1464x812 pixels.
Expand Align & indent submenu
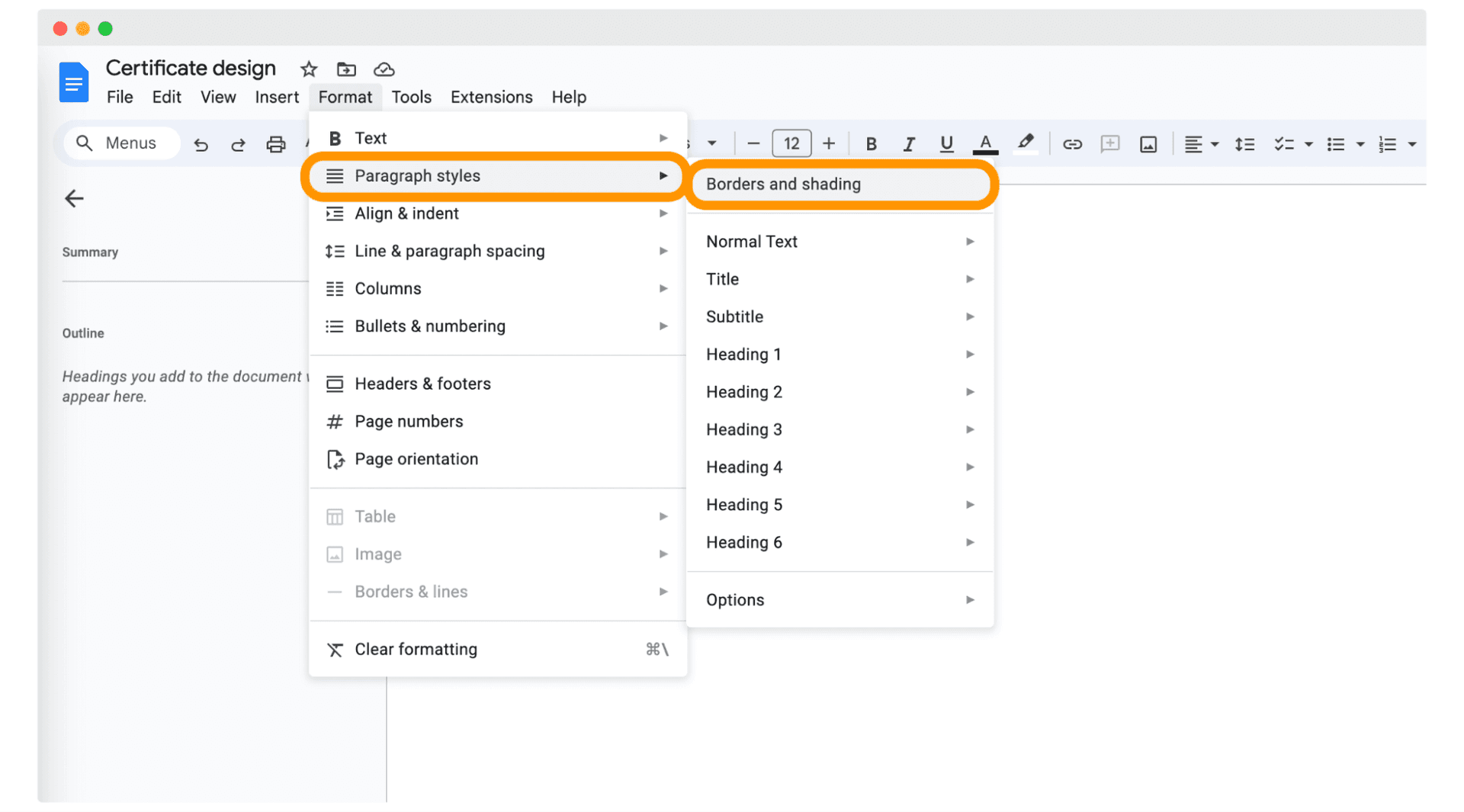point(498,213)
